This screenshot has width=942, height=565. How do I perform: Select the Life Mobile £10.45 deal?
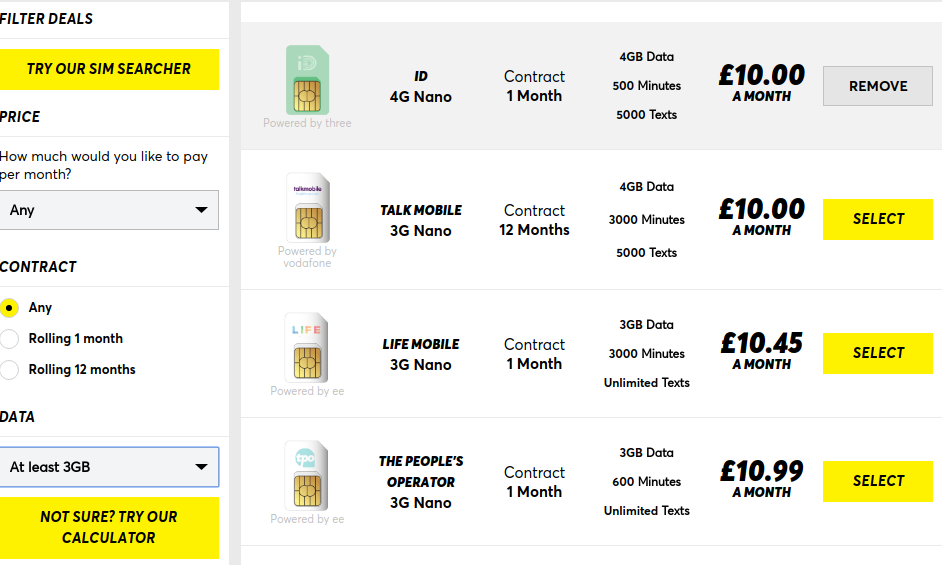pyautogui.click(x=878, y=353)
